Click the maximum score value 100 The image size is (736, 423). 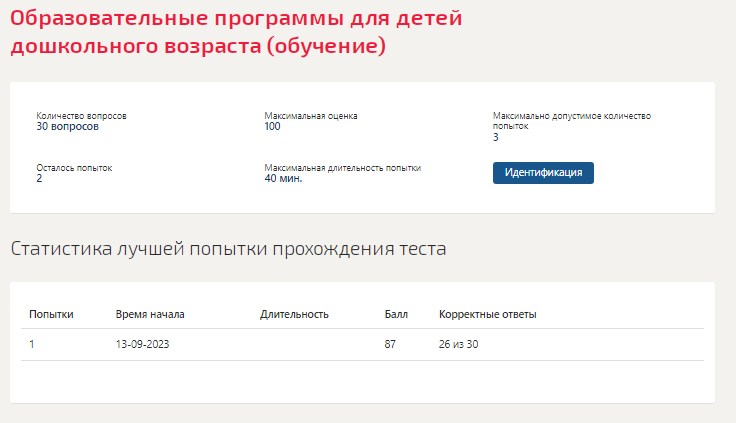[x=272, y=126]
